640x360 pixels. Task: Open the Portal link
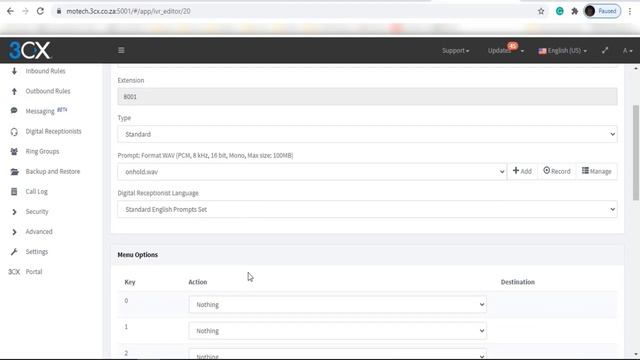click(x=33, y=272)
